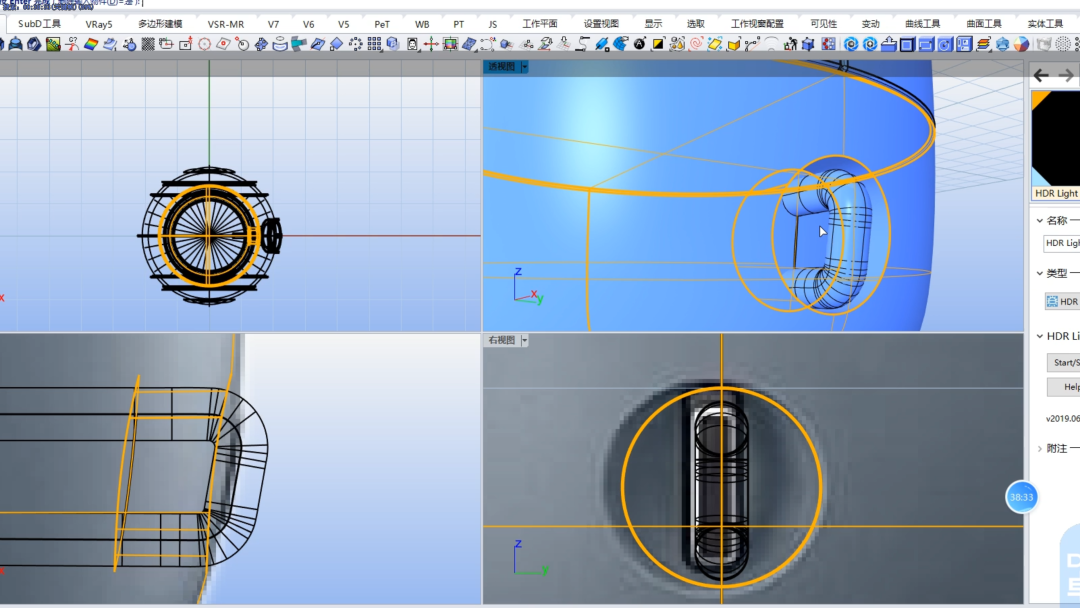This screenshot has width=1080, height=608.
Task: Select the 设置视图 tab
Action: [x=601, y=24]
